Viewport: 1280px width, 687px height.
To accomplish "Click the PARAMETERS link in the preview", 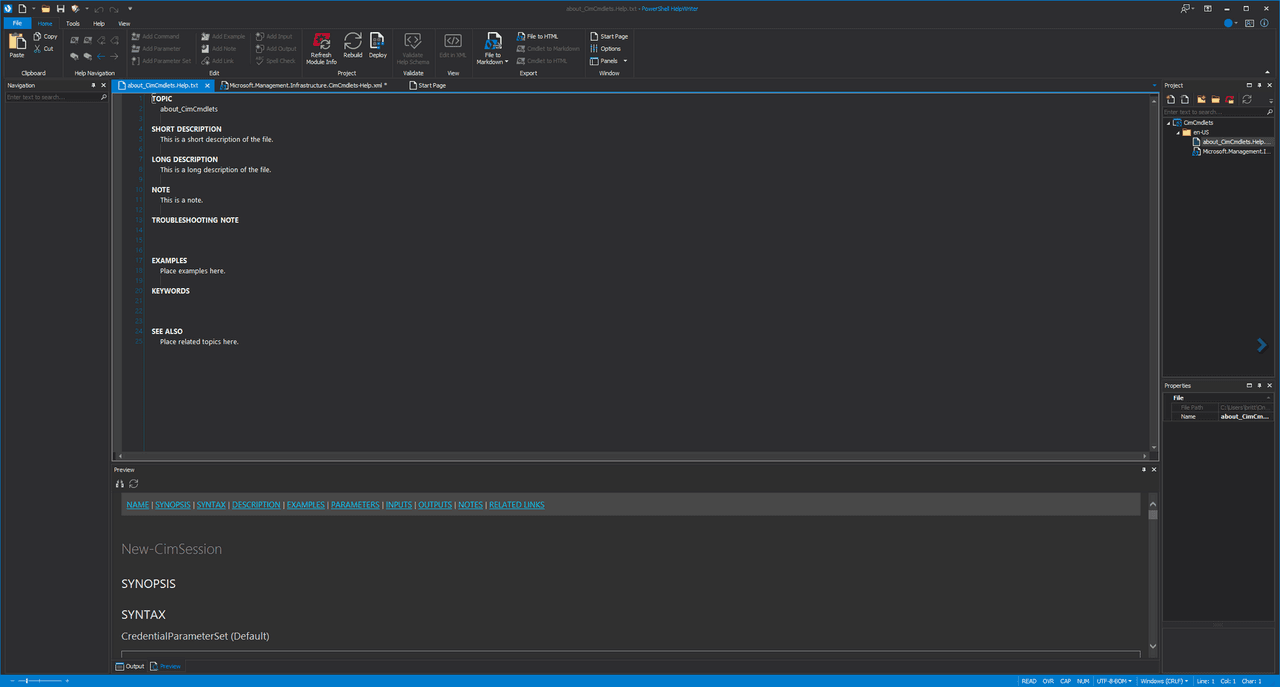I will pos(355,505).
